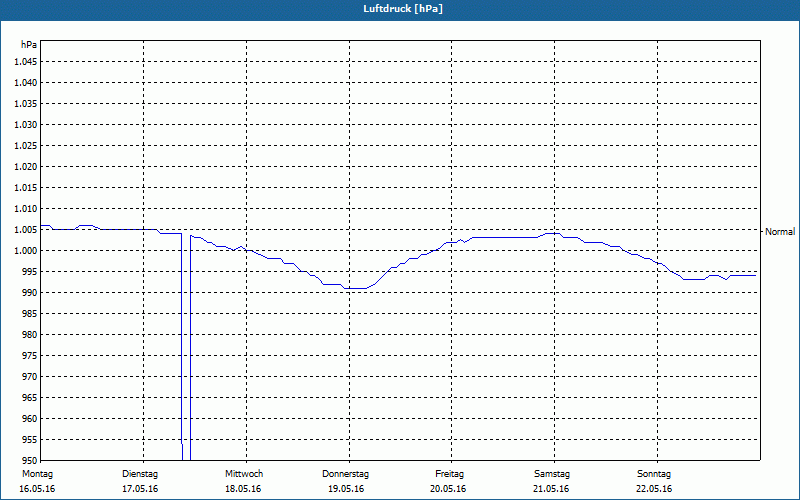
Task: Click the 1.040 y-axis value
Action: click(x=26, y=83)
